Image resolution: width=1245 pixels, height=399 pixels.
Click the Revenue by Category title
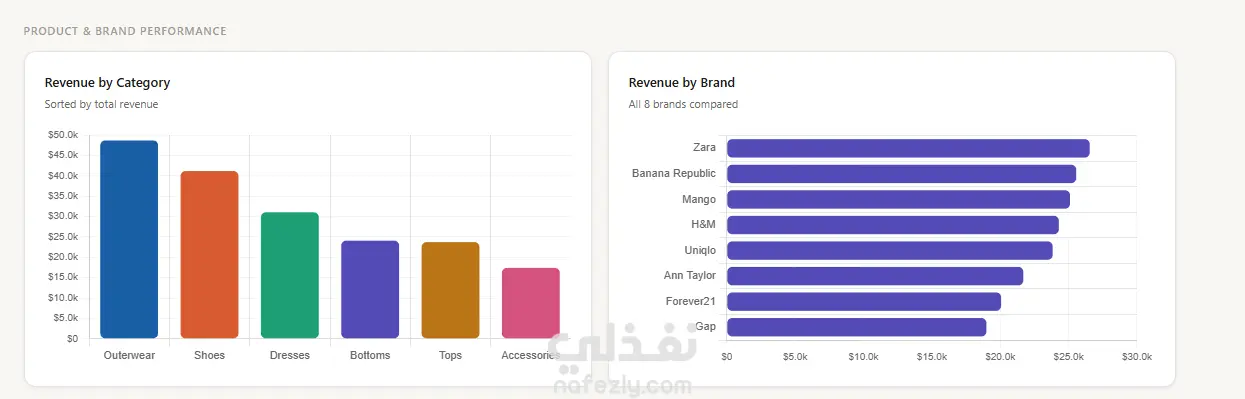tap(107, 83)
